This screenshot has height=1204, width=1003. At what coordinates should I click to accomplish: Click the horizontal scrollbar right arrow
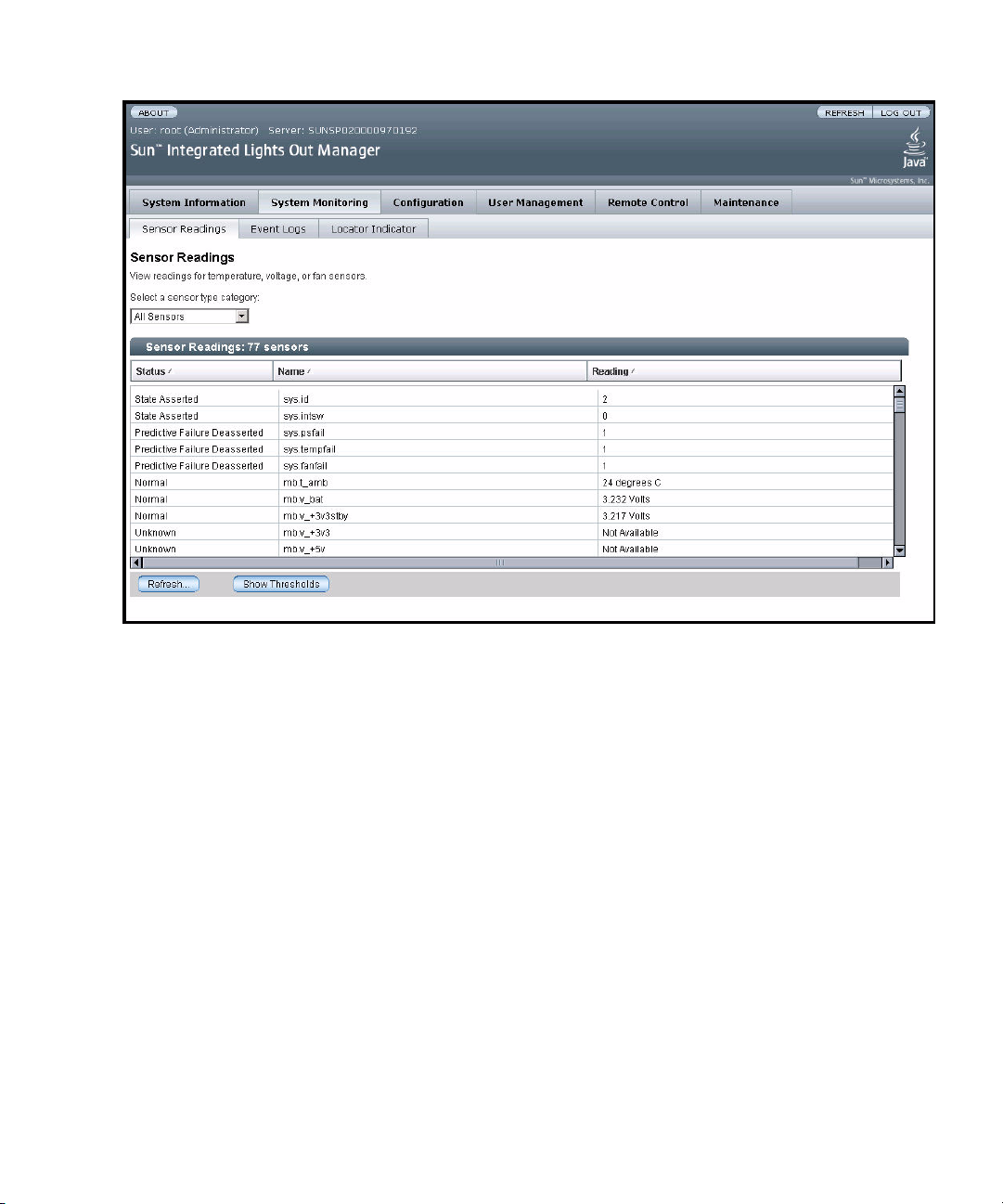pos(887,563)
